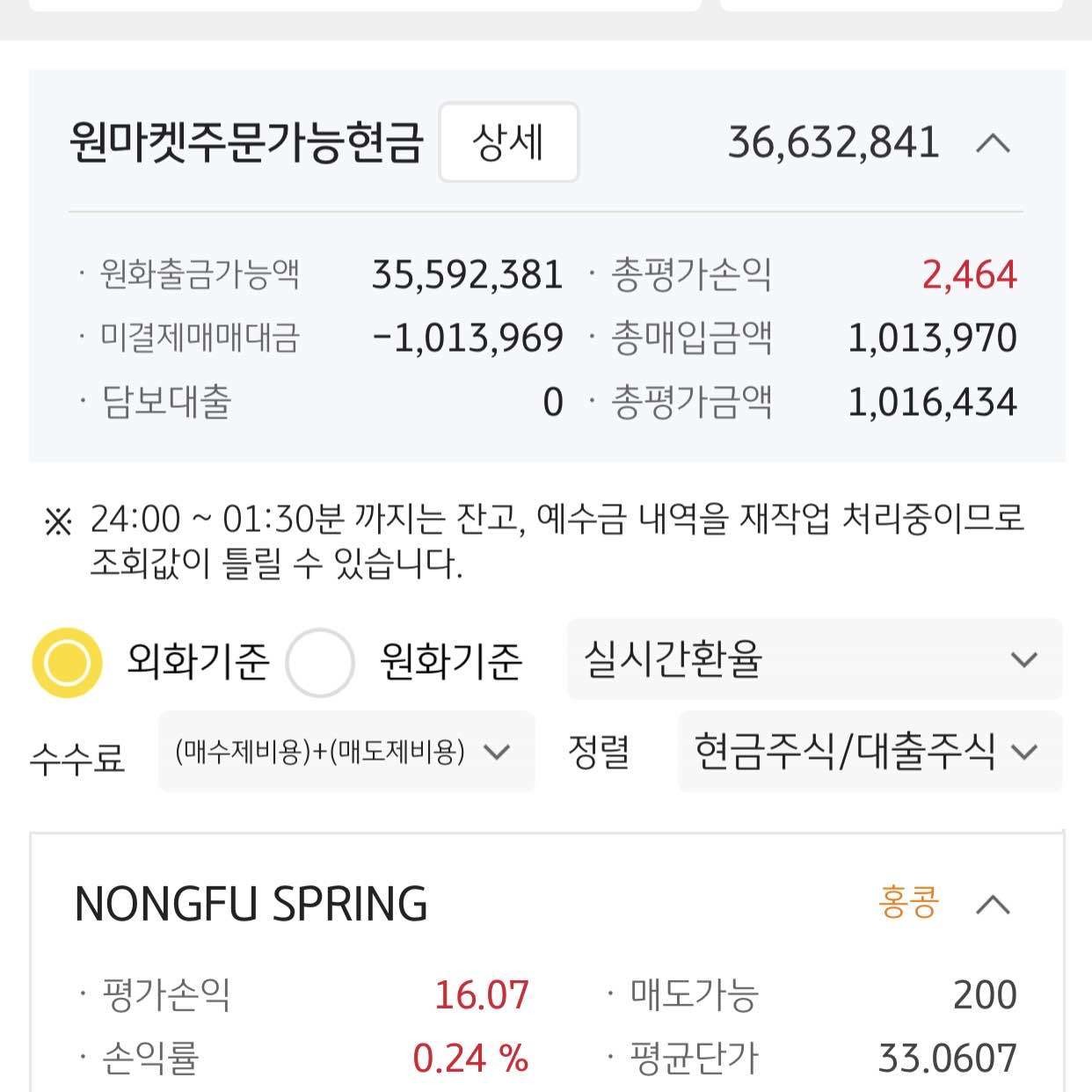The height and width of the screenshot is (1092, 1092).
Task: Tap the 손익률 value 0.24 %
Action: 470,1059
